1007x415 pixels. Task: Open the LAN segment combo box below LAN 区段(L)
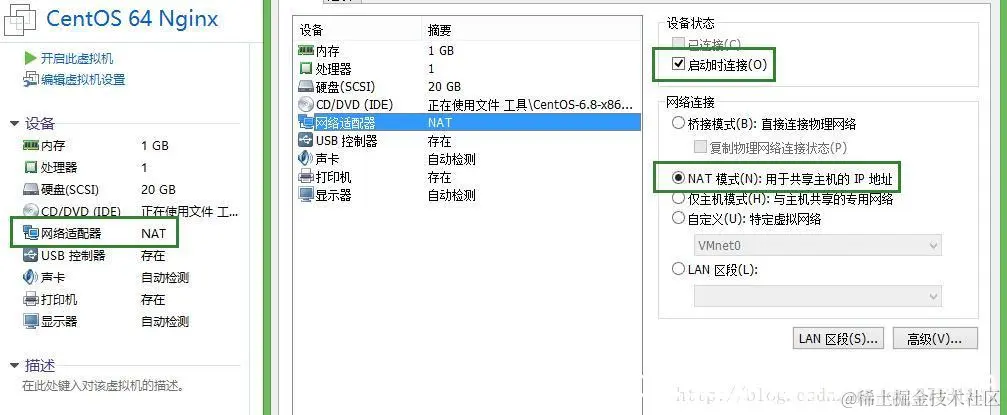pyautogui.click(x=818, y=296)
